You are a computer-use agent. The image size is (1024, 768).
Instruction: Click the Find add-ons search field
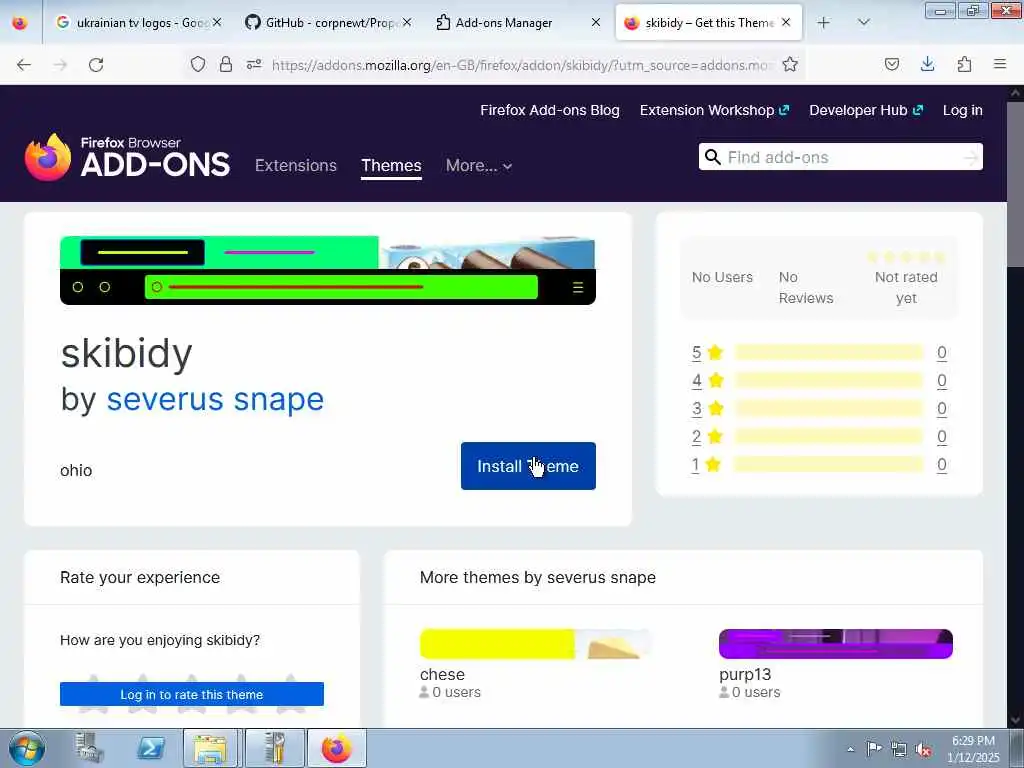[842, 157]
